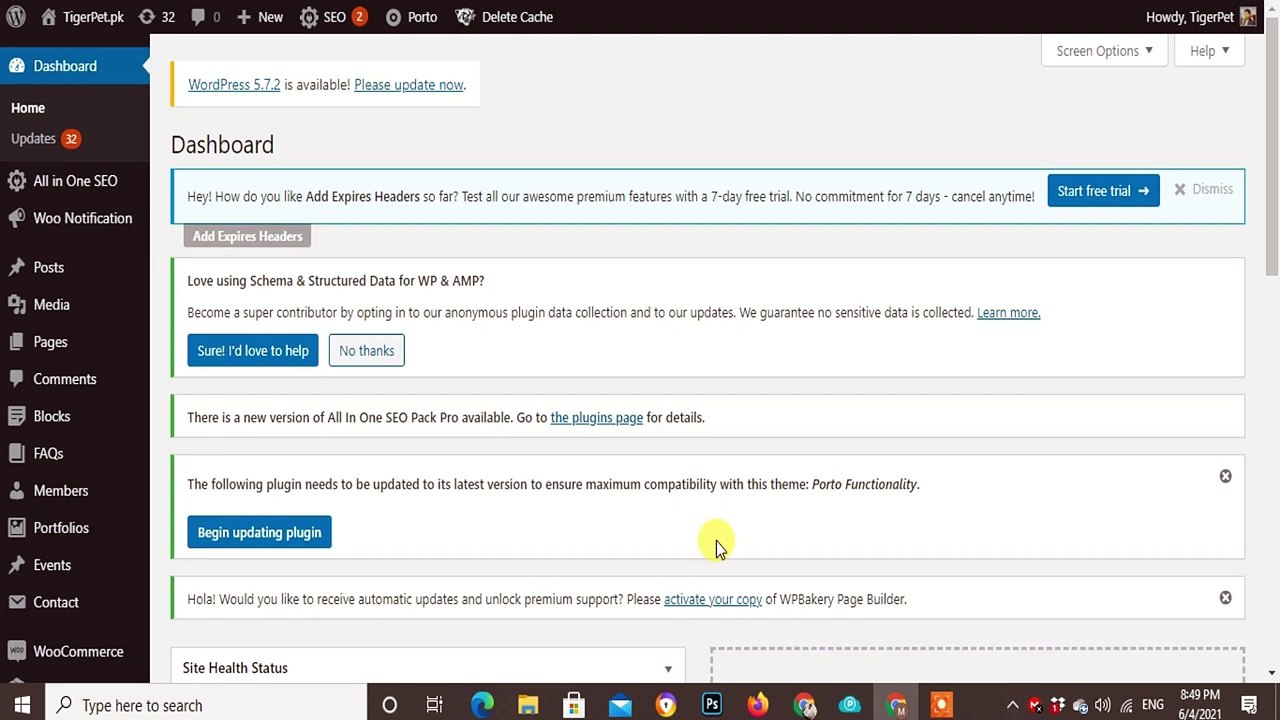1280x720 pixels.
Task: Click the All in One SEO gear icon
Action: 16,181
